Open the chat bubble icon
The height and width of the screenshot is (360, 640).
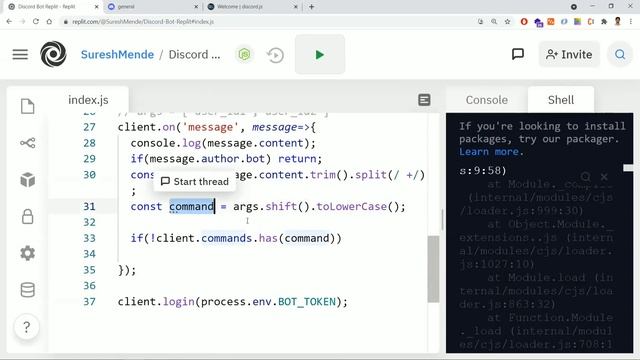tap(518, 54)
